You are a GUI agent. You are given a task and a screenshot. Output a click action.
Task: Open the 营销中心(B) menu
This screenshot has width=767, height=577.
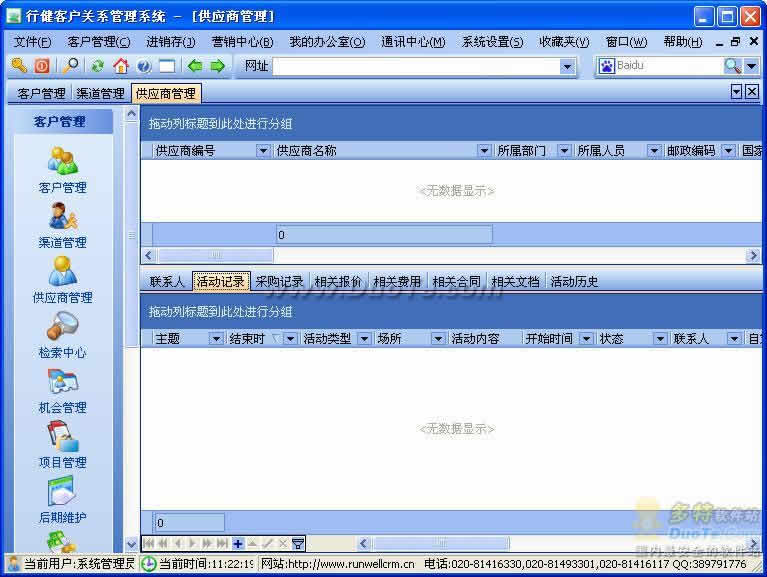click(242, 42)
